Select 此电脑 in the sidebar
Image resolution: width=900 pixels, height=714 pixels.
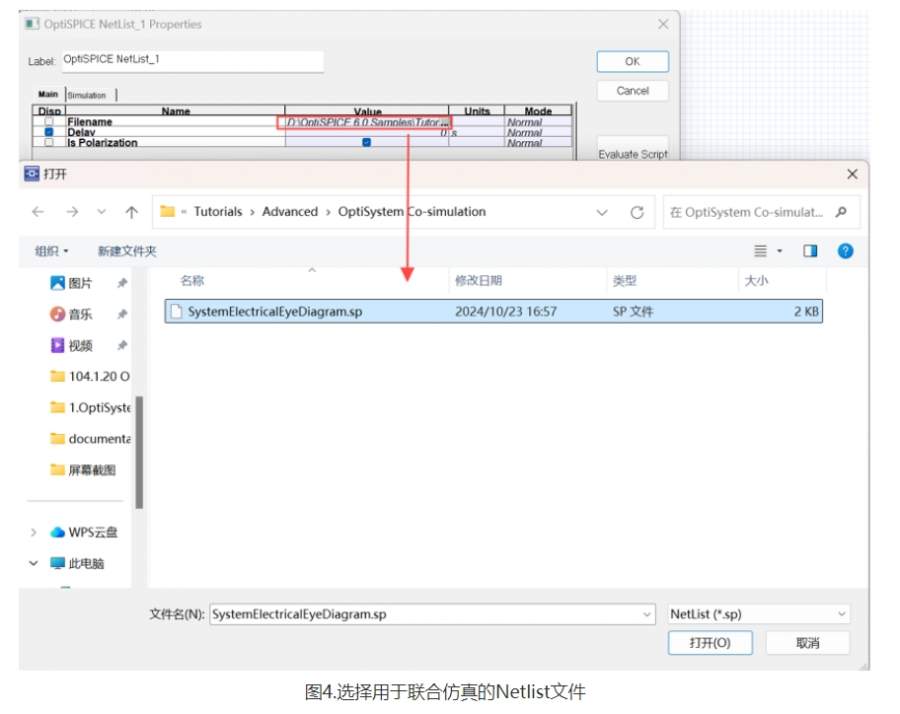pyautogui.click(x=77, y=564)
